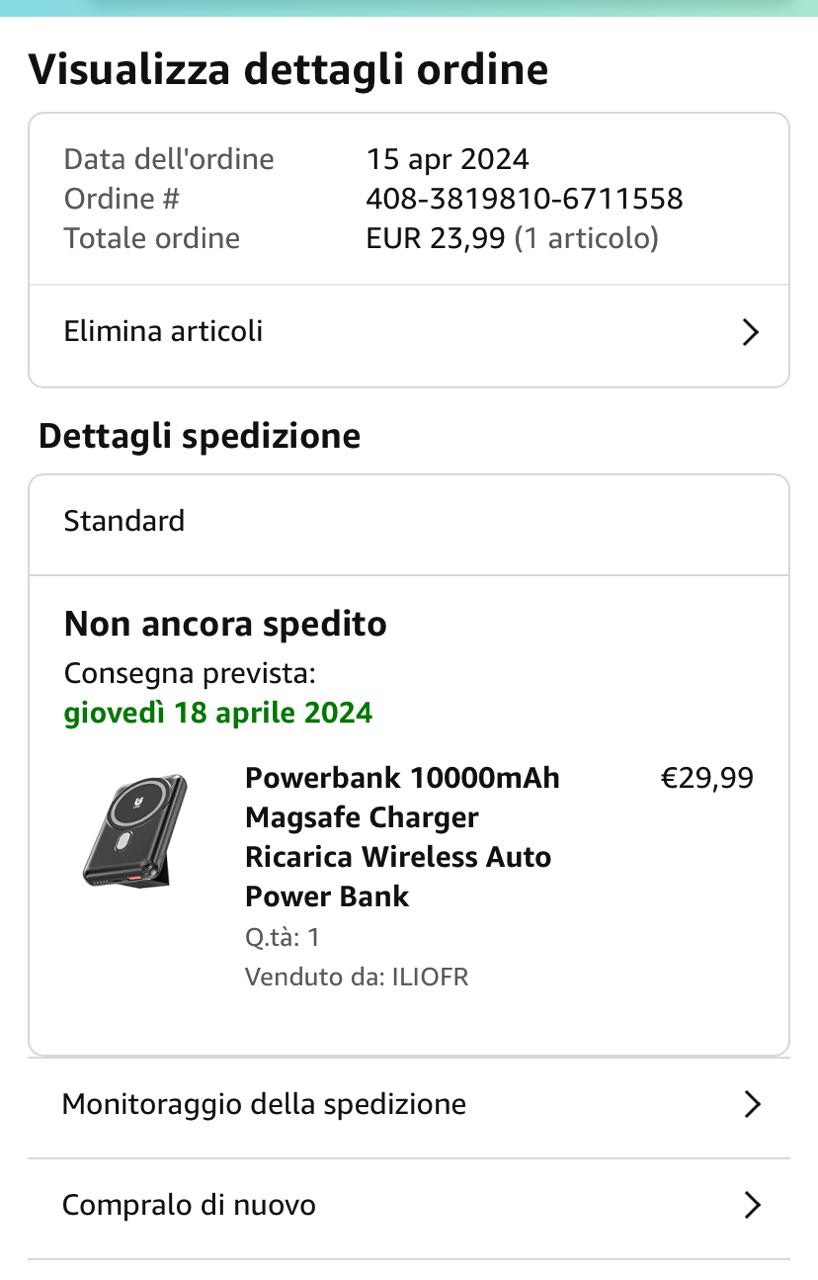Viewport: 818px width, 1280px height.
Task: Click the order number 408-3819810-6711558
Action: pyautogui.click(x=524, y=198)
